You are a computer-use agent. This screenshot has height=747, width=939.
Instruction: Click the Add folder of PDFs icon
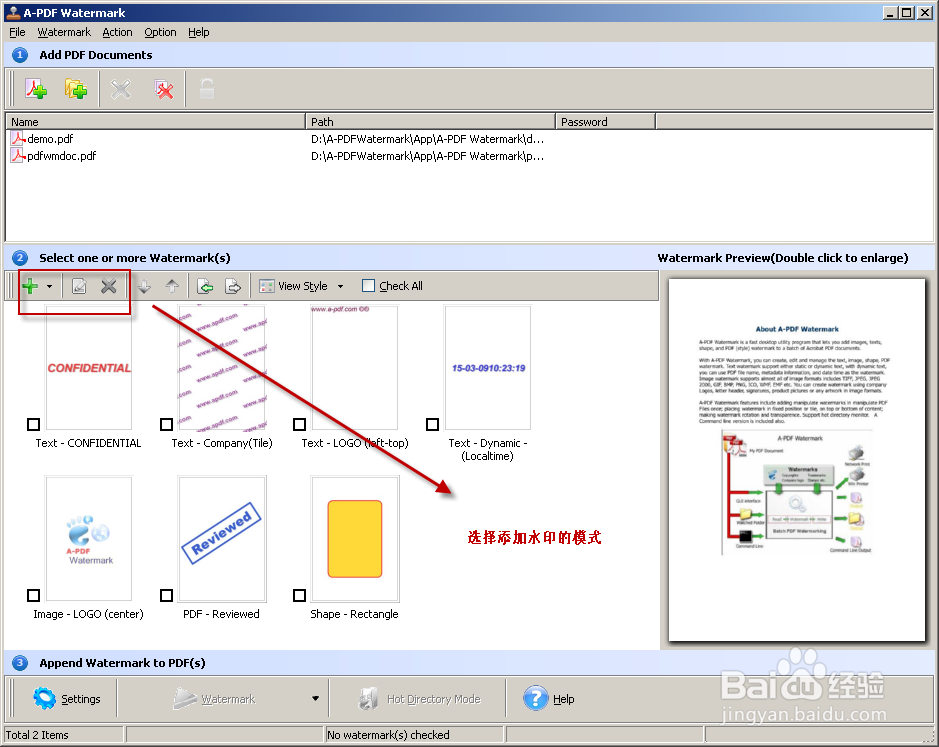76,89
